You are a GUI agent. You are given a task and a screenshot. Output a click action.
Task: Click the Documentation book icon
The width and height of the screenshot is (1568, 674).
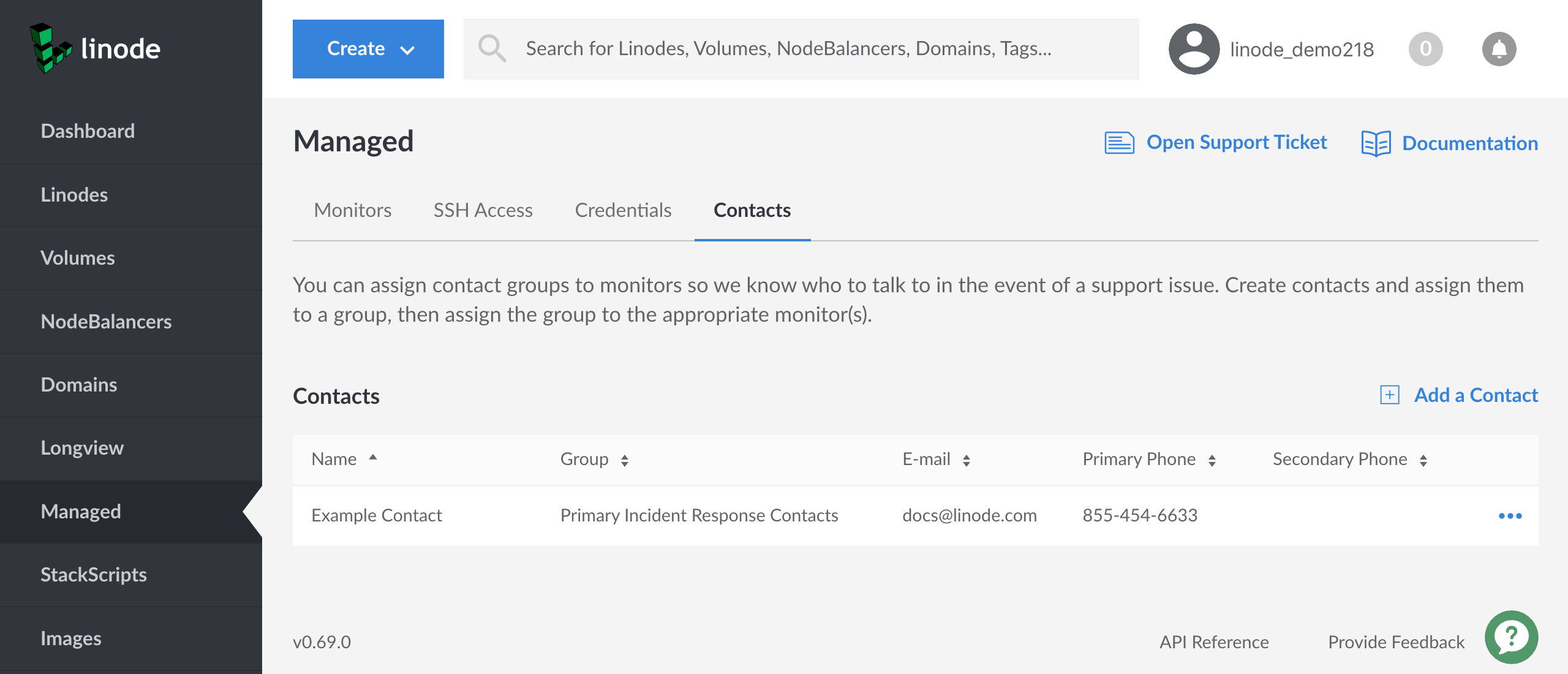coord(1376,143)
